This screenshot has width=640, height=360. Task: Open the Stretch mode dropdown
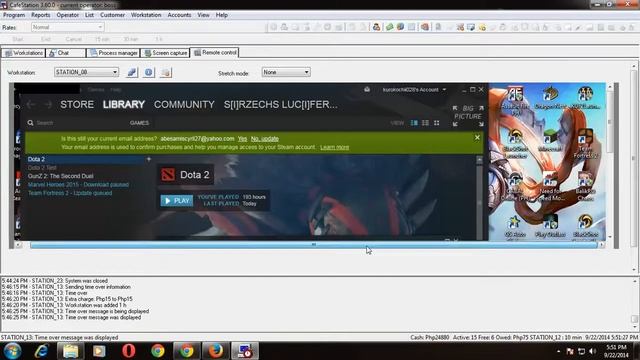(286, 72)
